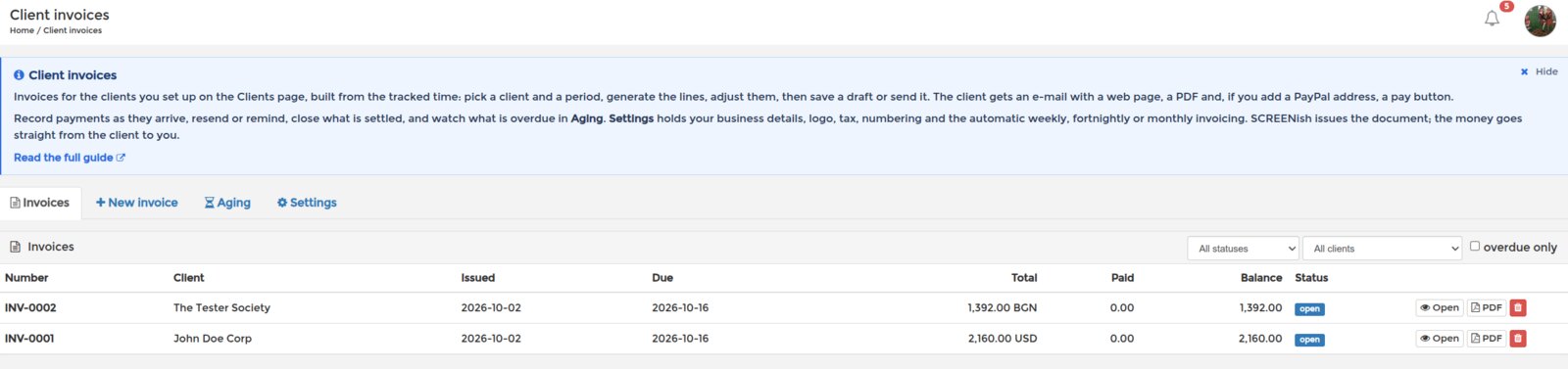This screenshot has width=1568, height=369.
Task: Switch to the Aging tab
Action: pyautogui.click(x=227, y=203)
